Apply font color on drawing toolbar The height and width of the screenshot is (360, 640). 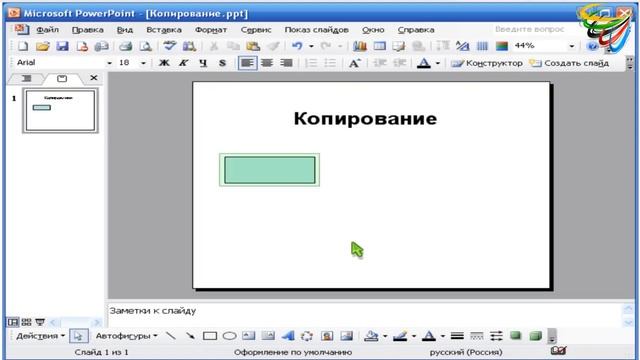pyautogui.click(x=429, y=336)
